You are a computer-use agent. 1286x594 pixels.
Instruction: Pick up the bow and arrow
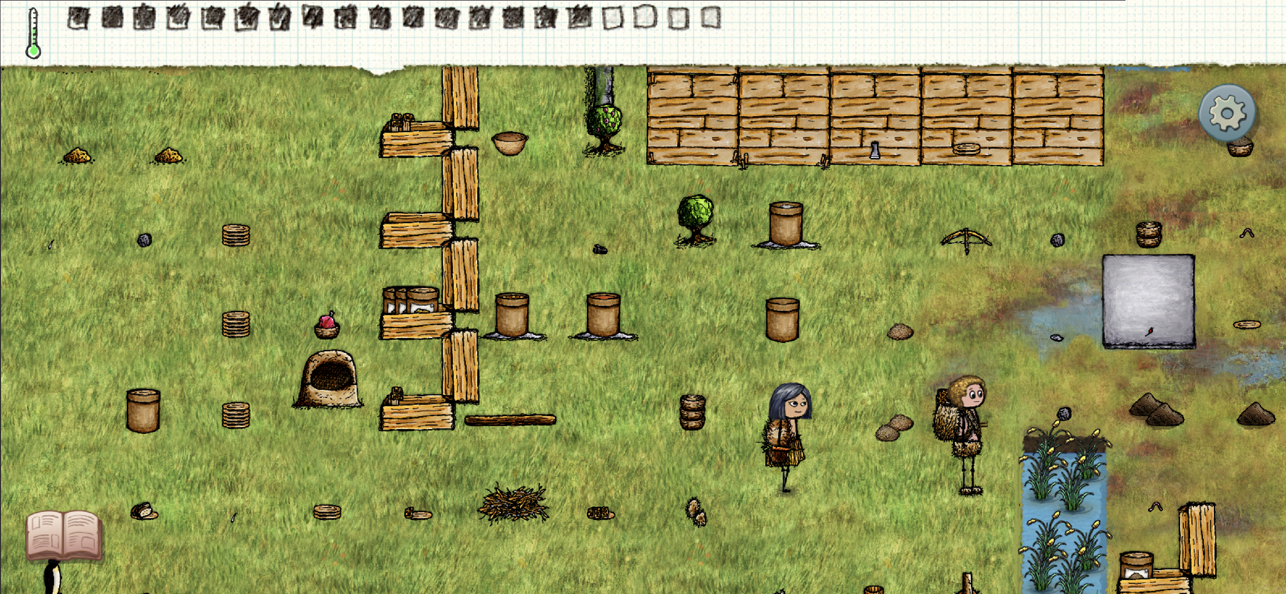[966, 240]
